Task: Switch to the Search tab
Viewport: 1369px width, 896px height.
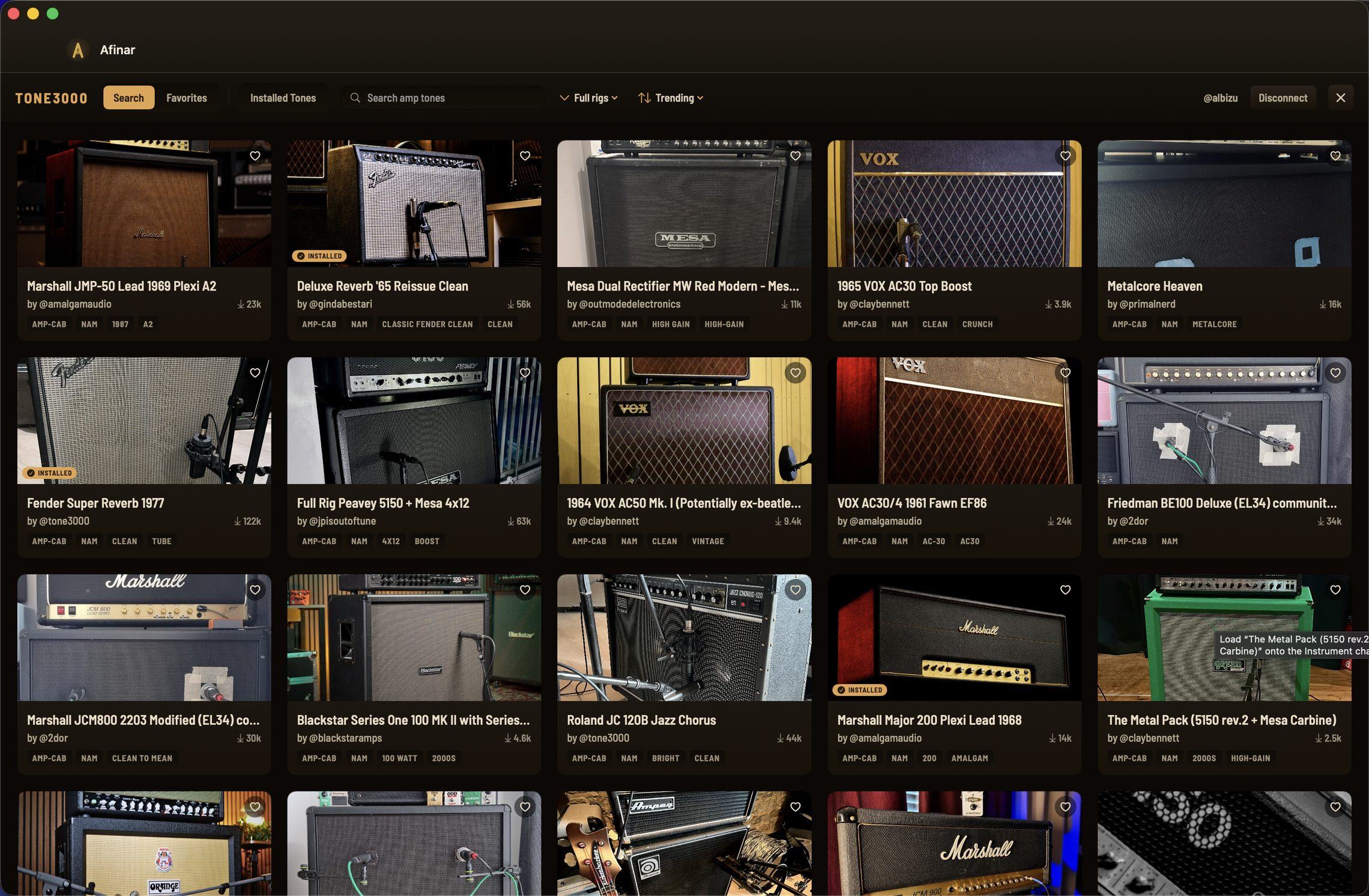Action: 128,97
